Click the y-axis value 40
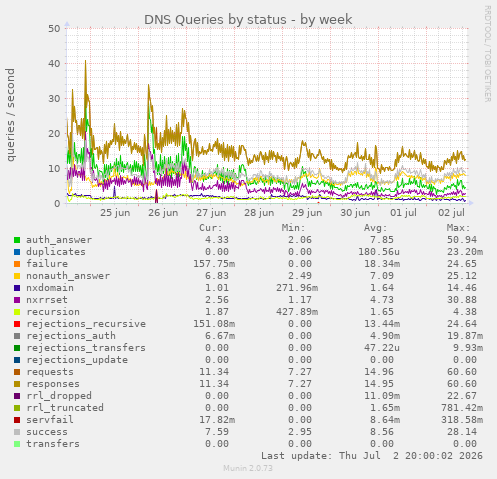 tap(54, 64)
